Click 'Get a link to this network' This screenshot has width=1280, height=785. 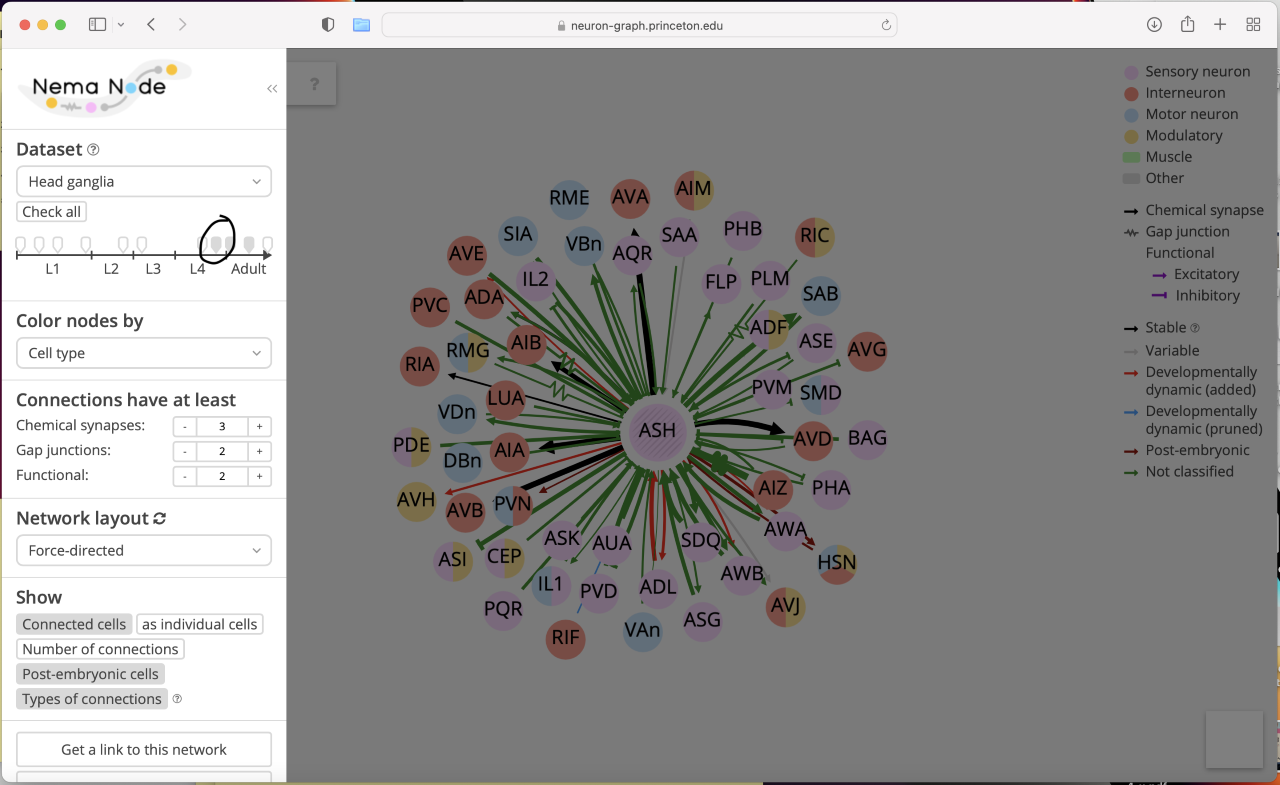[143, 749]
